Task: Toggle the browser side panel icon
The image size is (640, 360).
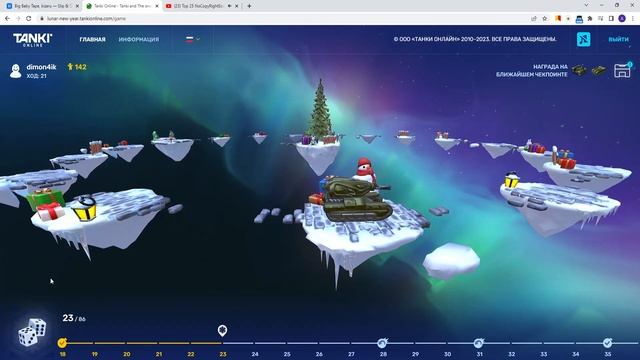Action: click(611, 19)
